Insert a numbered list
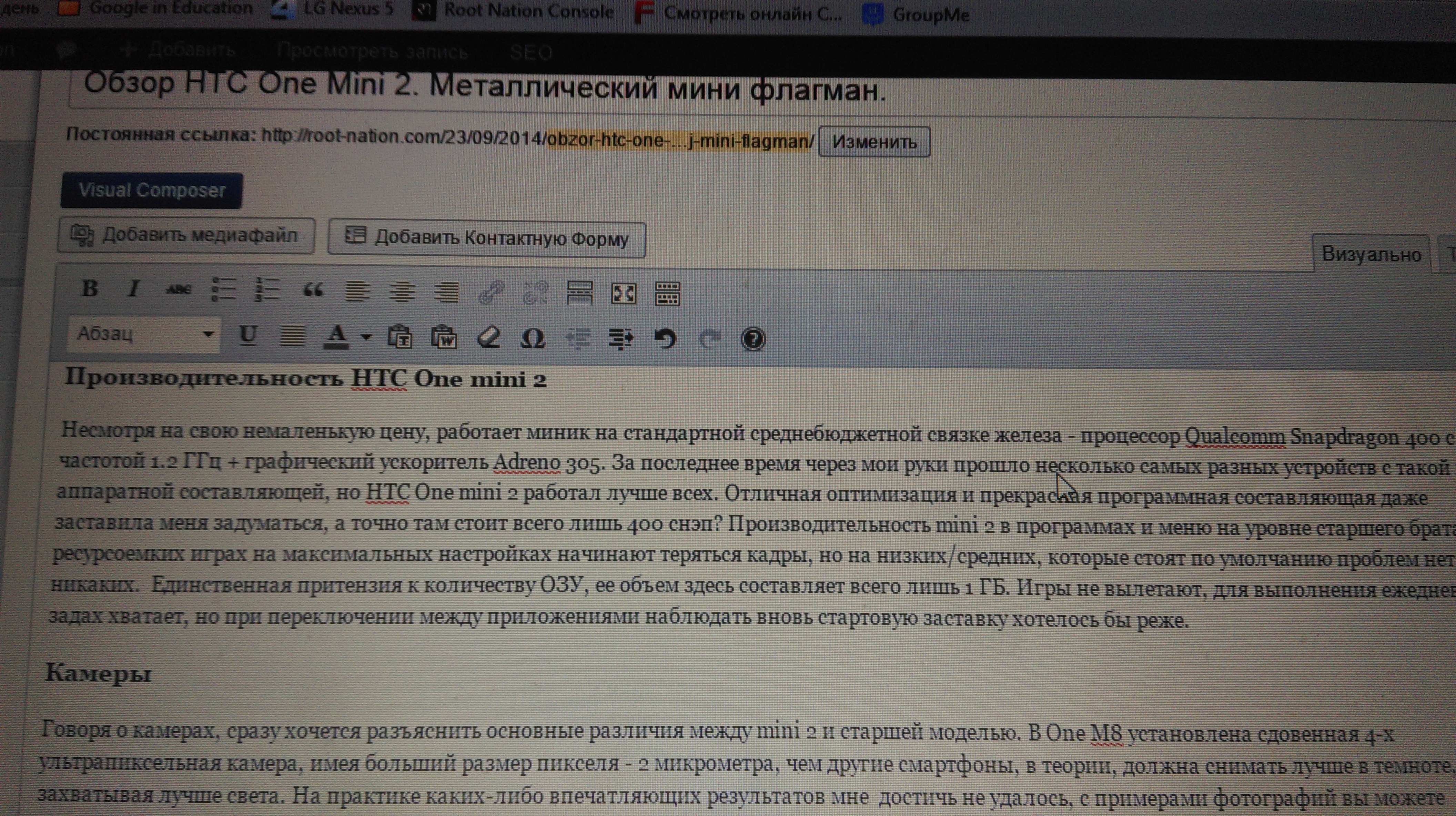This screenshot has height=816, width=1456. pos(267,290)
